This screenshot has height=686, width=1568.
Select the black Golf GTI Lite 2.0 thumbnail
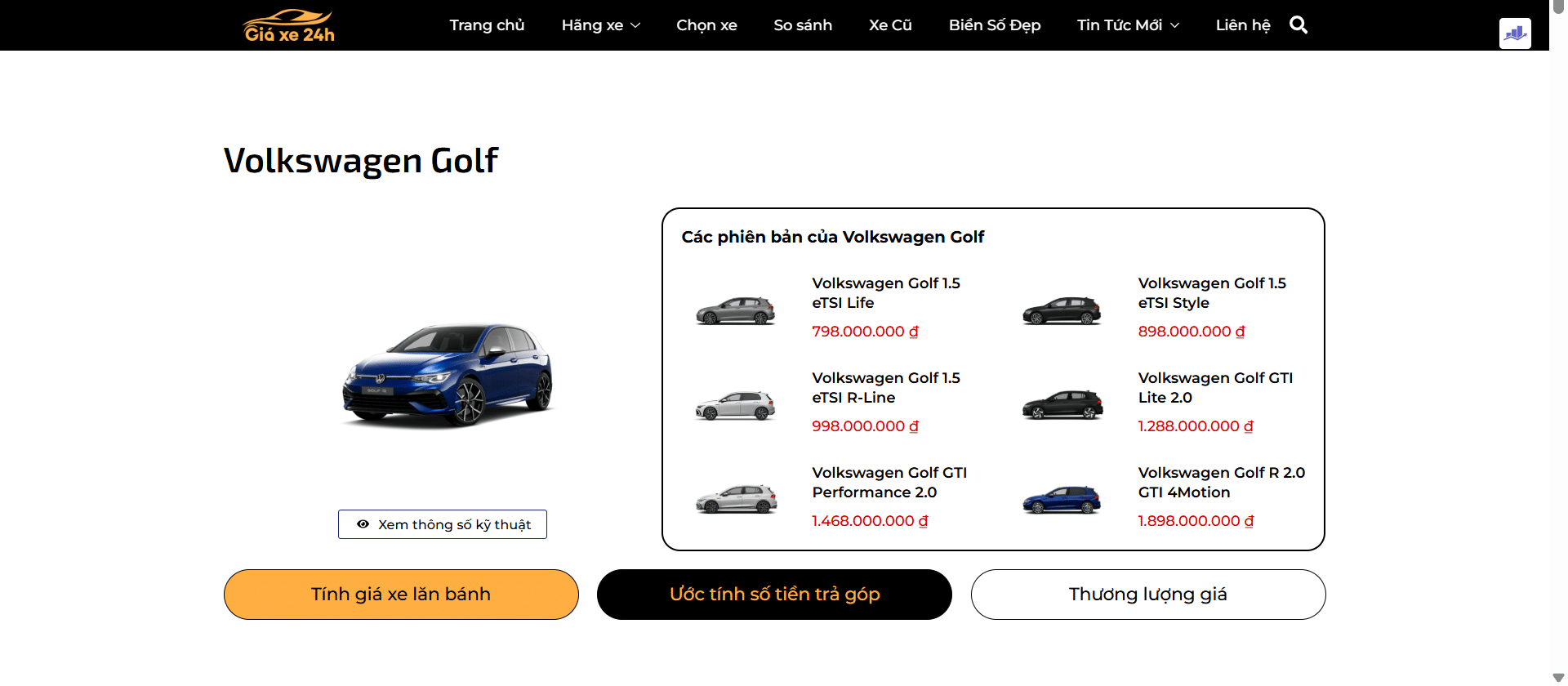pos(1062,405)
